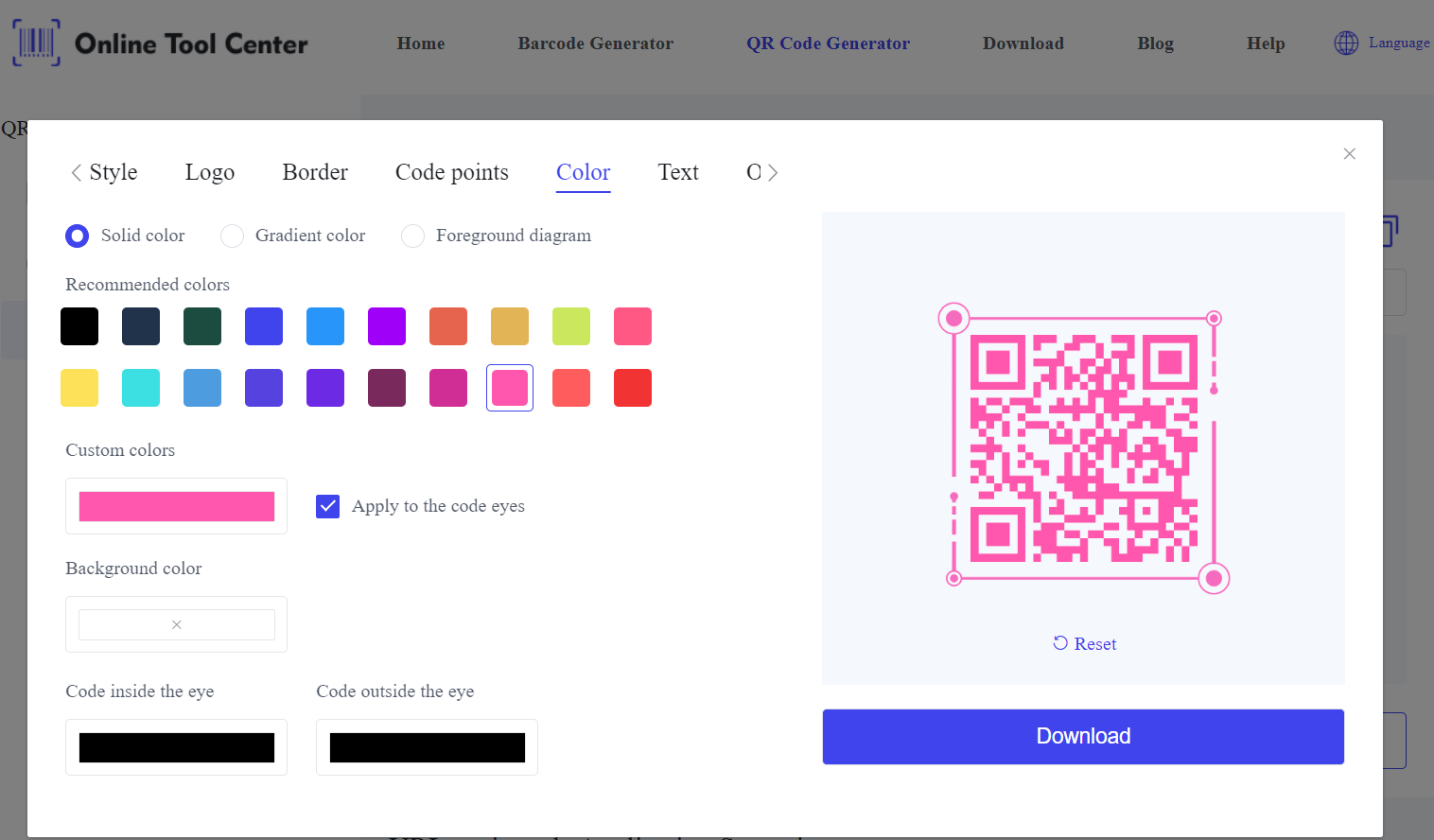The height and width of the screenshot is (840, 1434).
Task: Close the QR style dialog
Action: [x=1350, y=153]
